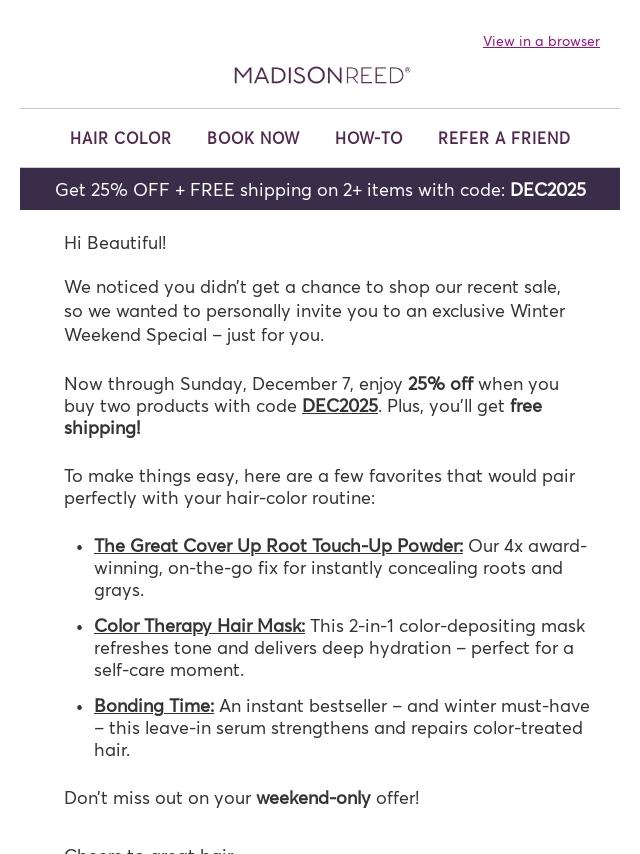Go to the HOW-TO navigation item
Image resolution: width=640 pixels, height=854 pixels.
(369, 138)
